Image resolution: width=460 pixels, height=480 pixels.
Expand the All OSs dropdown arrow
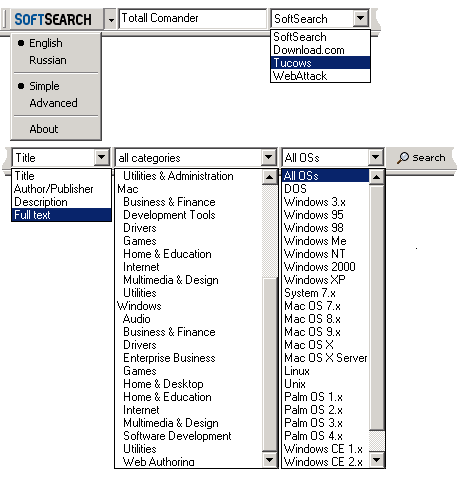375,157
